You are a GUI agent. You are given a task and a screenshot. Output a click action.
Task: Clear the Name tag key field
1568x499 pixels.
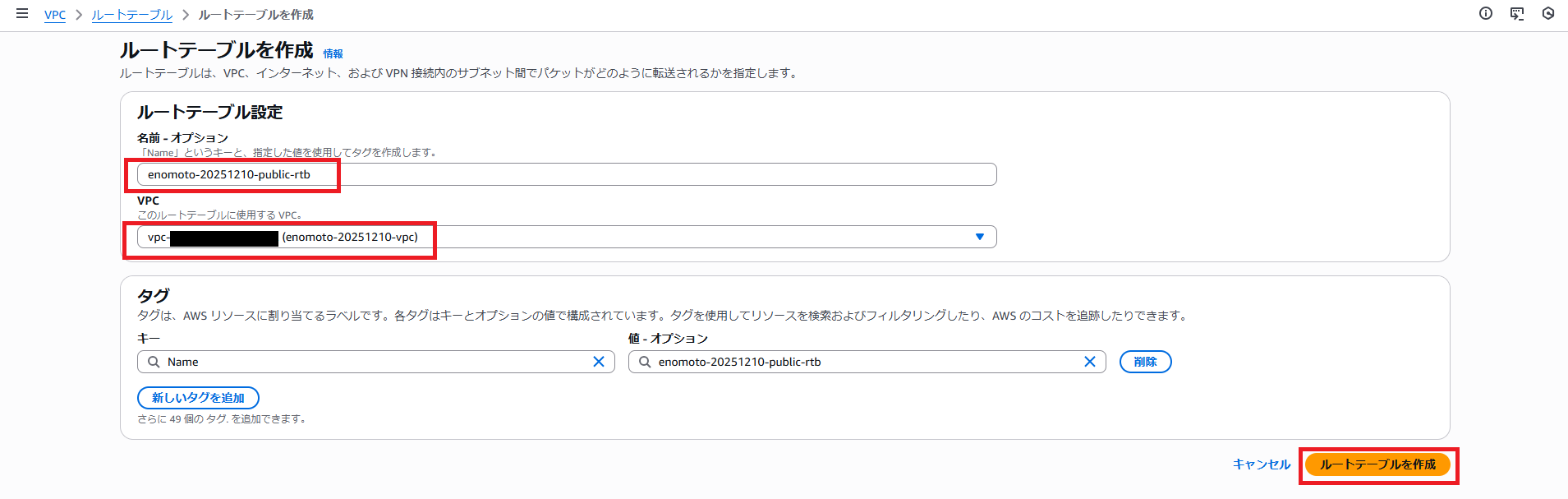point(599,362)
